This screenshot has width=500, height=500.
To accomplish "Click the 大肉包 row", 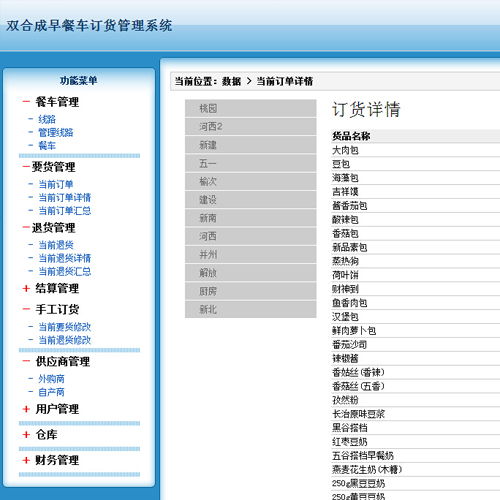I will [416, 150].
